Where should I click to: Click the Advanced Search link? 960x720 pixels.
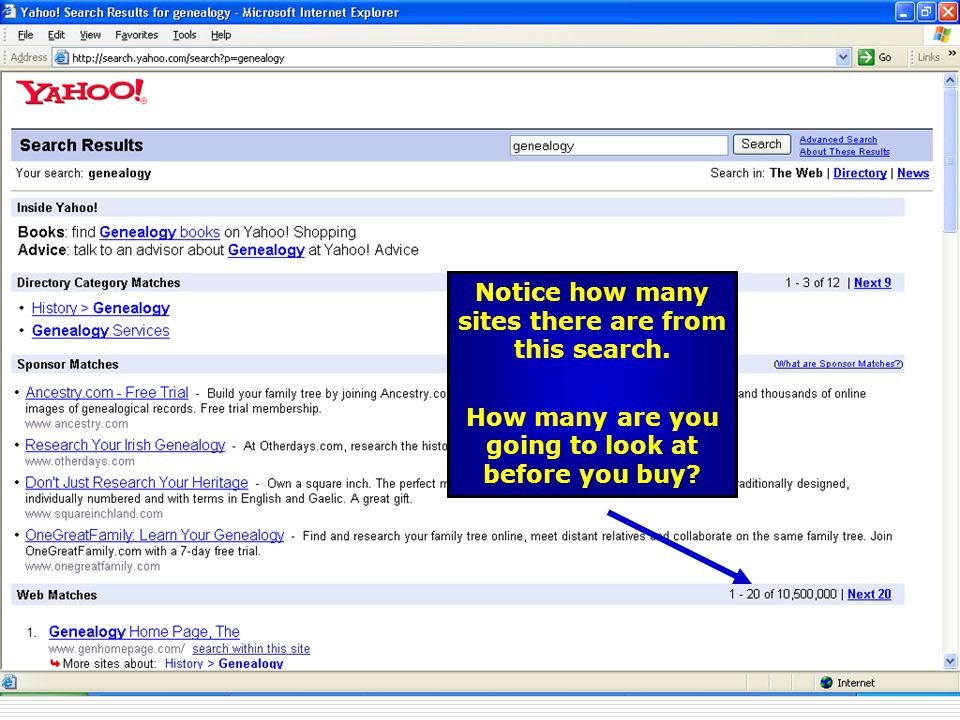coord(838,140)
